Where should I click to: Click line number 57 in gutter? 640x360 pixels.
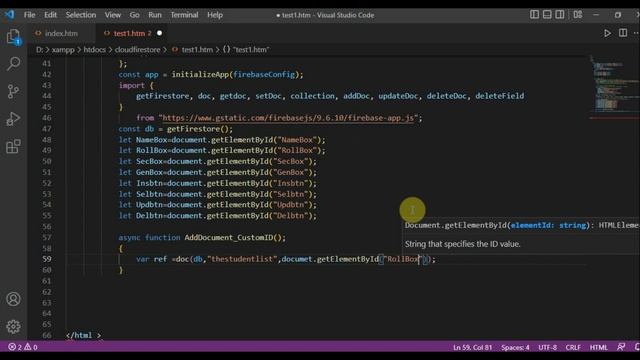click(47, 238)
